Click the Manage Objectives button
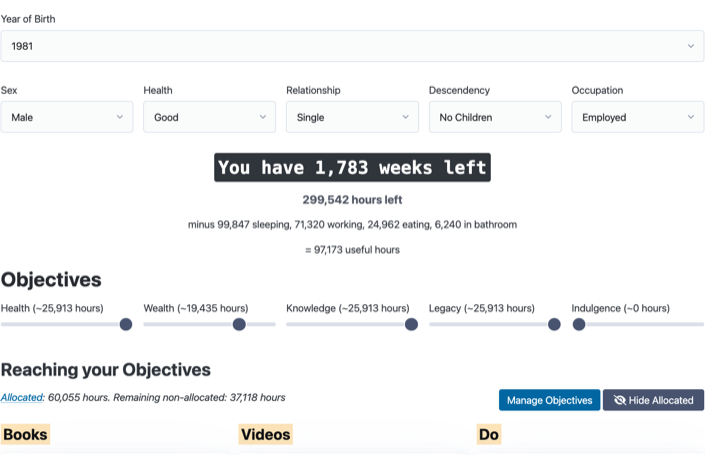This screenshot has height=455, width=705. (549, 400)
